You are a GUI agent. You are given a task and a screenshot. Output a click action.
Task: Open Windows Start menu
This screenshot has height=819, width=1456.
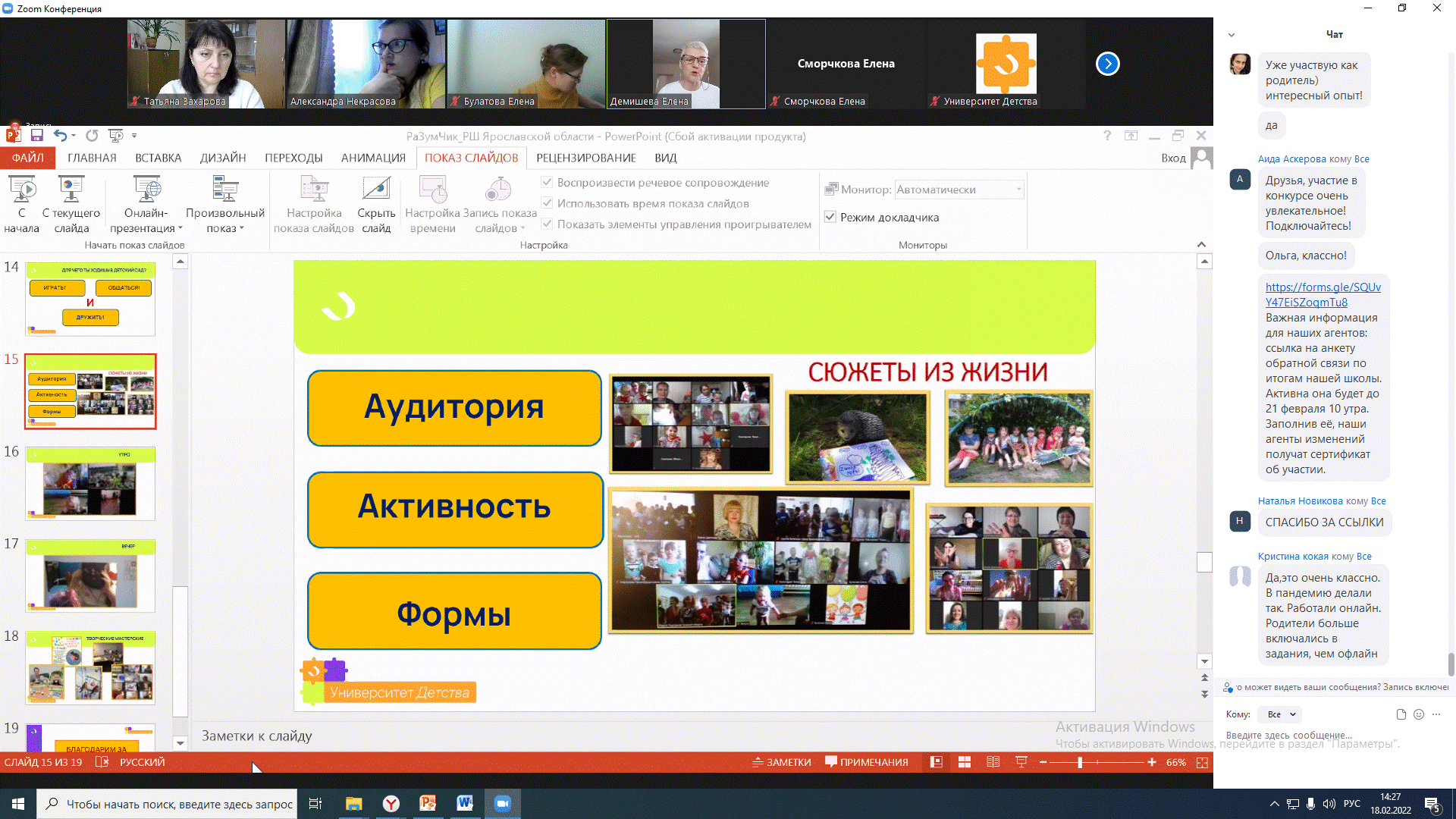coord(18,804)
